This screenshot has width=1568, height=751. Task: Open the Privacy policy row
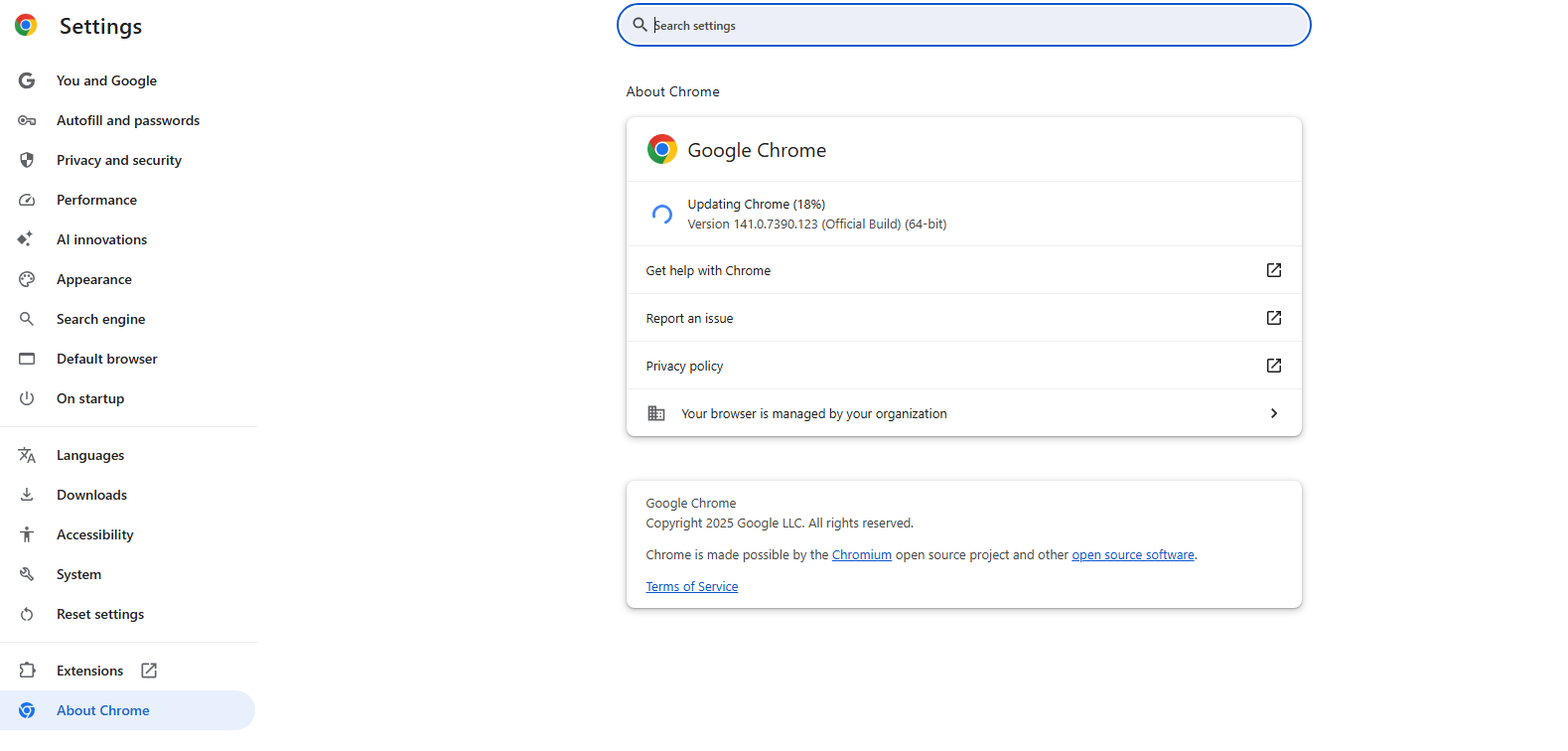[x=963, y=366]
